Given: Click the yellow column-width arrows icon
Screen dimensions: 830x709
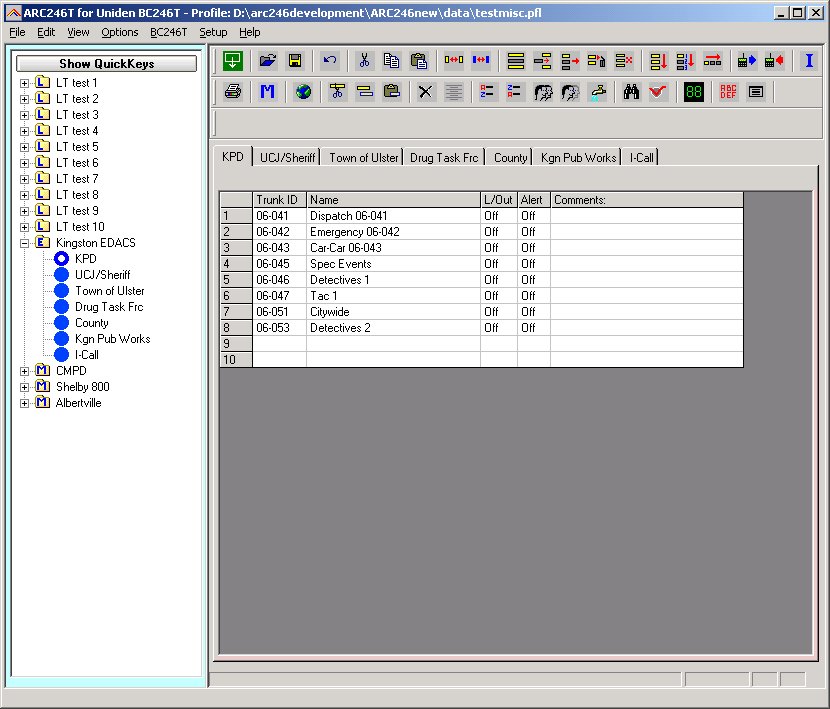Looking at the screenshot, I should click(454, 60).
